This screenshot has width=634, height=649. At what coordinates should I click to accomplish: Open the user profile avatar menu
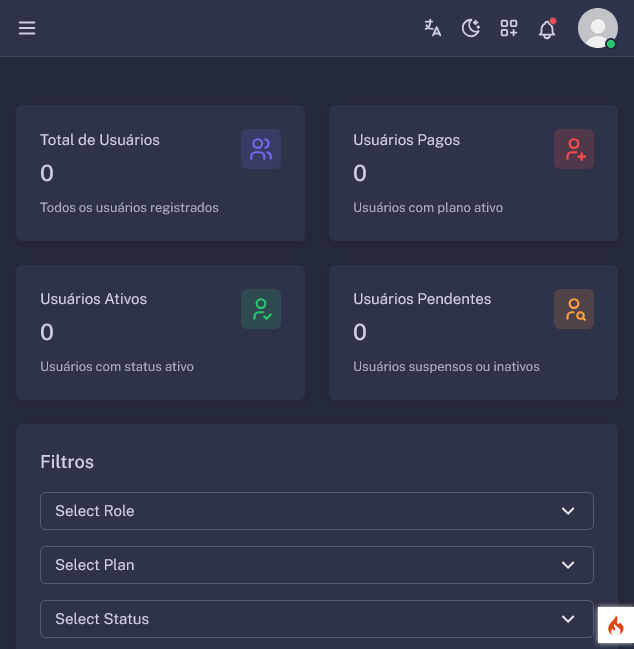(597, 28)
